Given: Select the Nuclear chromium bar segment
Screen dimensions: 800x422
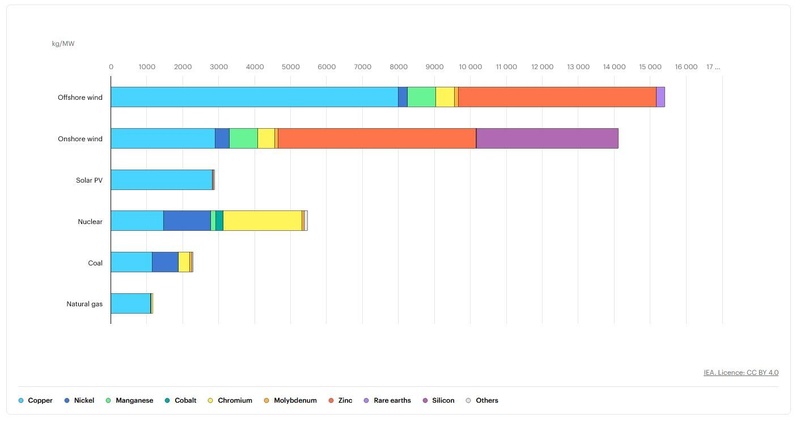Looking at the screenshot, I should 262,220.
